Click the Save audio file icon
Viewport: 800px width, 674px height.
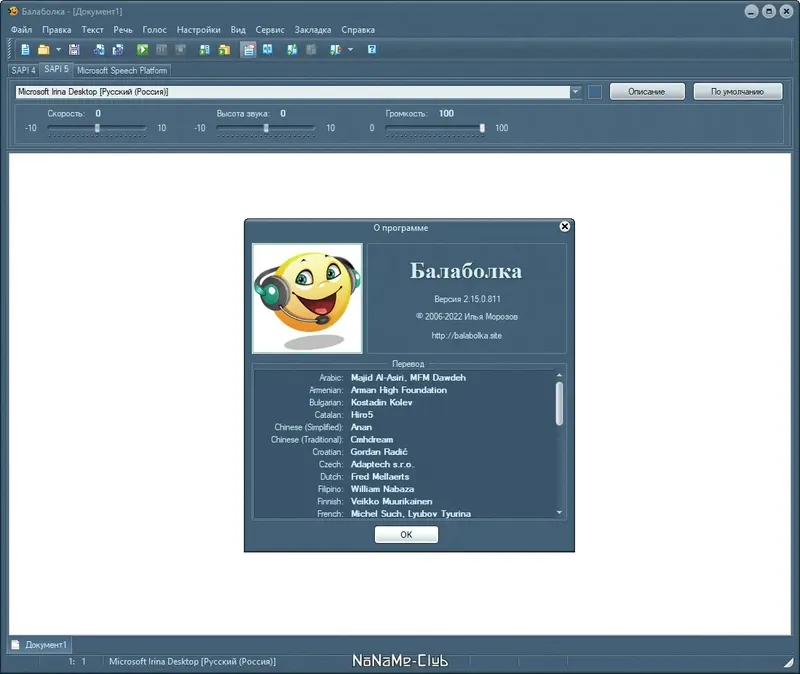point(99,49)
